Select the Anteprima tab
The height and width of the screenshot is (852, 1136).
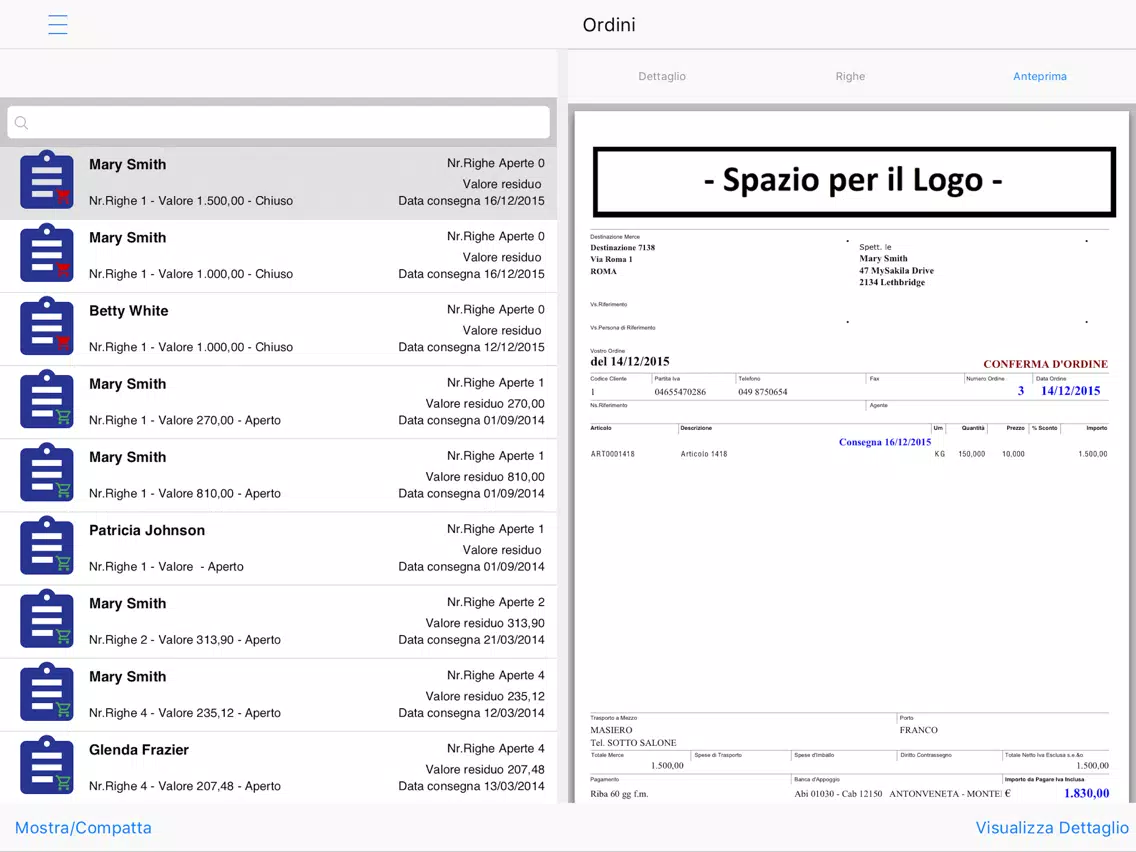click(1040, 76)
